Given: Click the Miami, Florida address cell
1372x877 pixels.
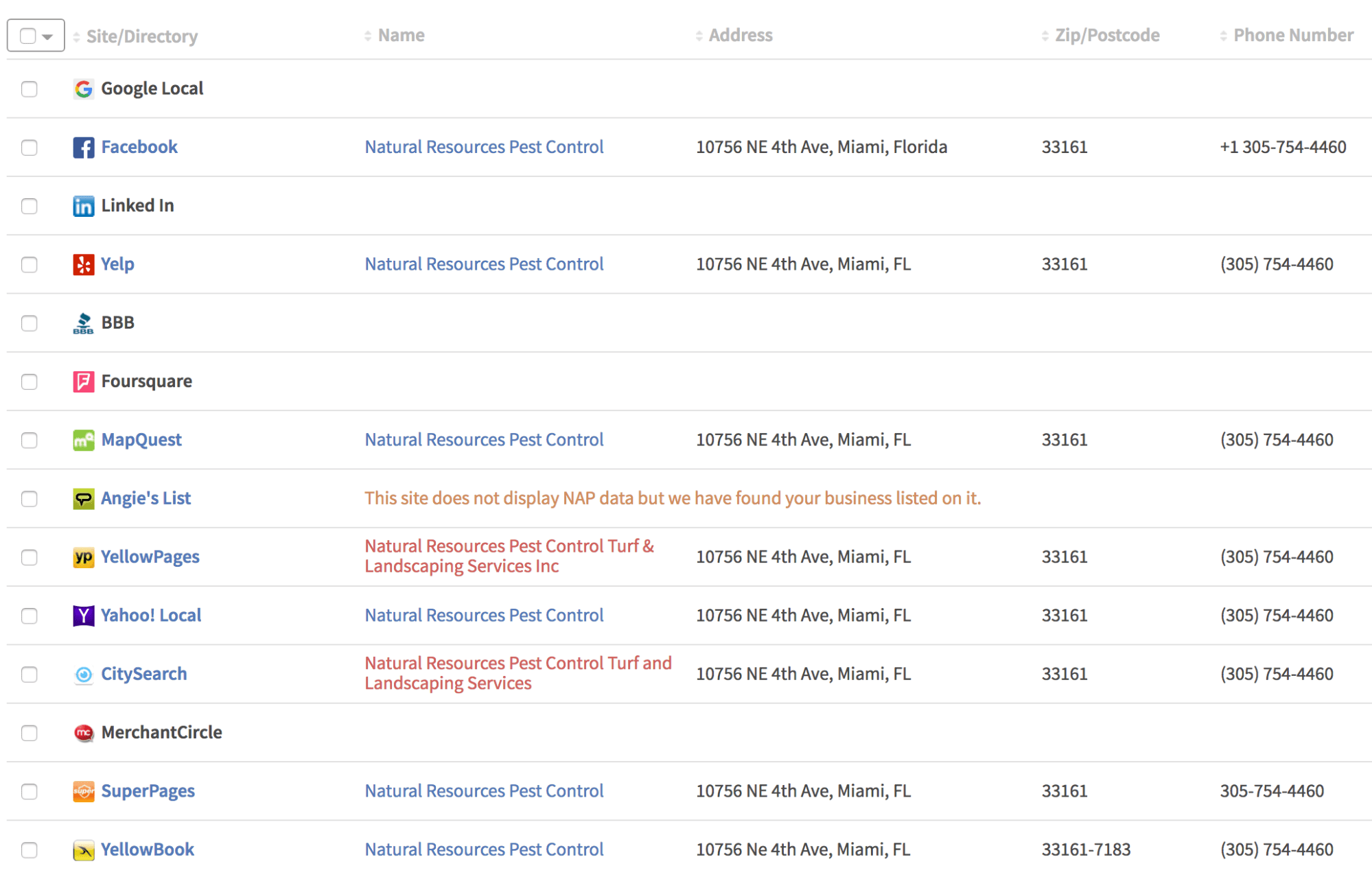Looking at the screenshot, I should click(x=822, y=147).
